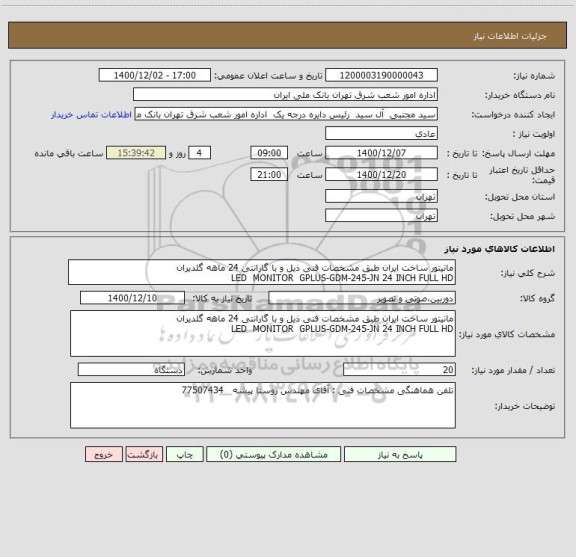576x557 pixels.
Task: Click the remaining days field showing 4
Action: [x=199, y=153]
